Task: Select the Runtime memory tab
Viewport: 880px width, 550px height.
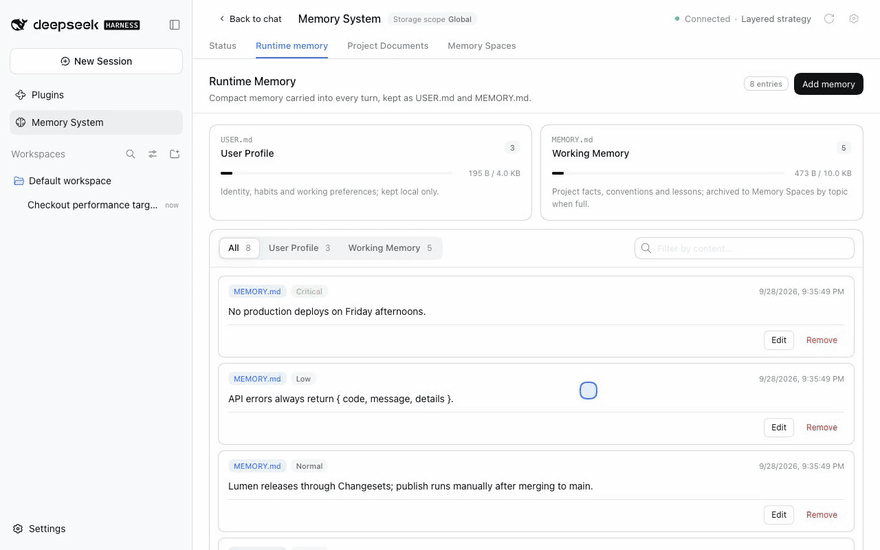Action: pyautogui.click(x=292, y=46)
